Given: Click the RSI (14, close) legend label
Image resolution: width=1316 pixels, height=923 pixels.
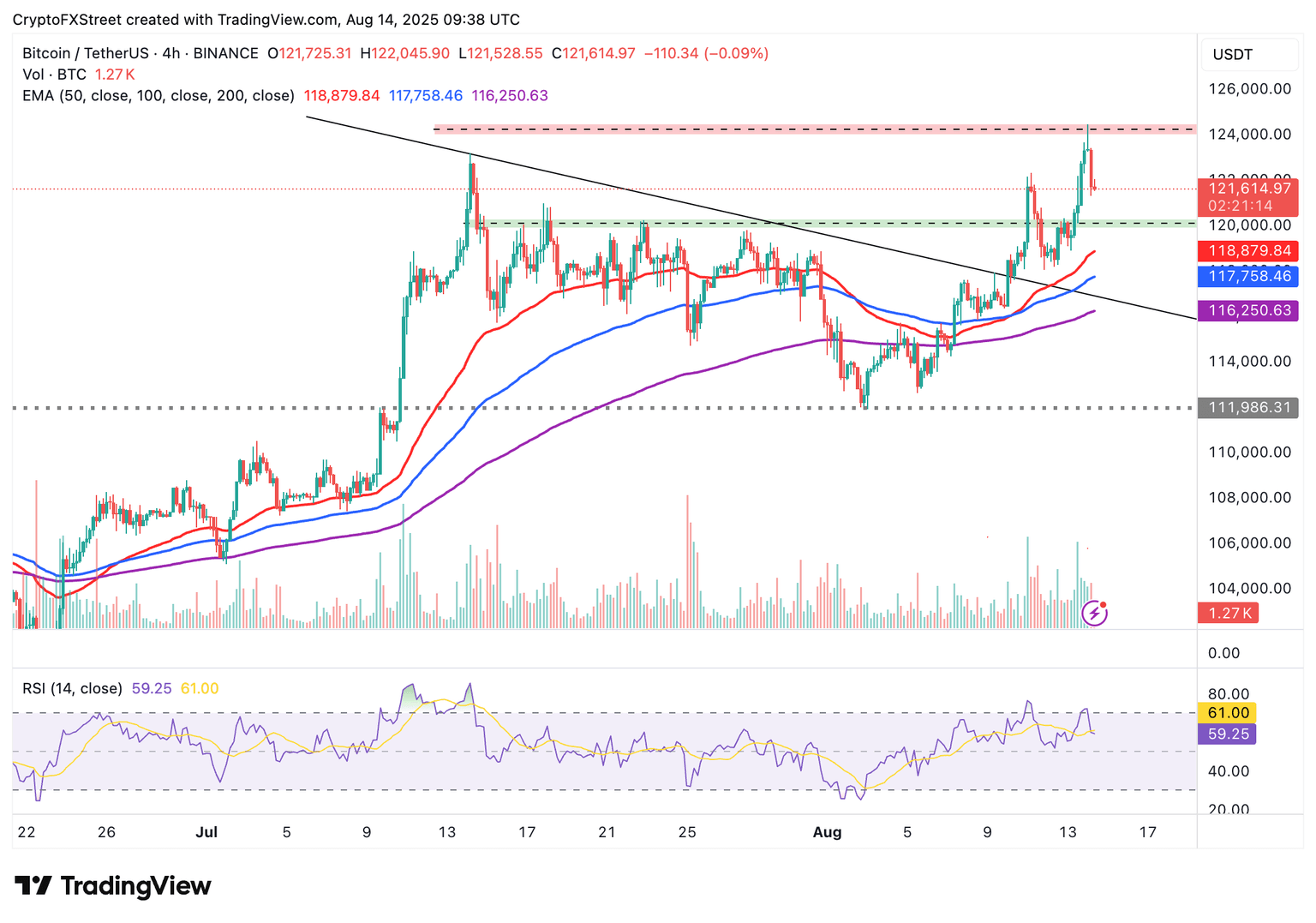Looking at the screenshot, I should (x=72, y=688).
